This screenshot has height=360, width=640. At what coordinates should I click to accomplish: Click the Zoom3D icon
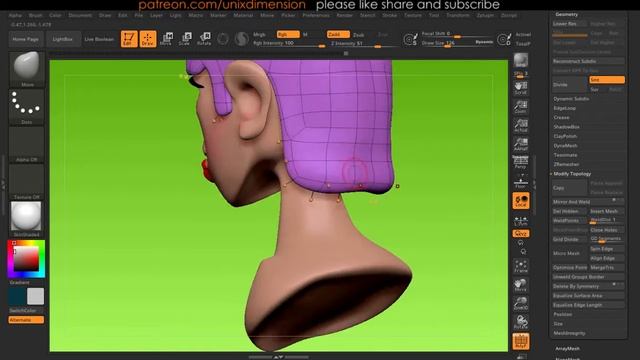[520, 304]
